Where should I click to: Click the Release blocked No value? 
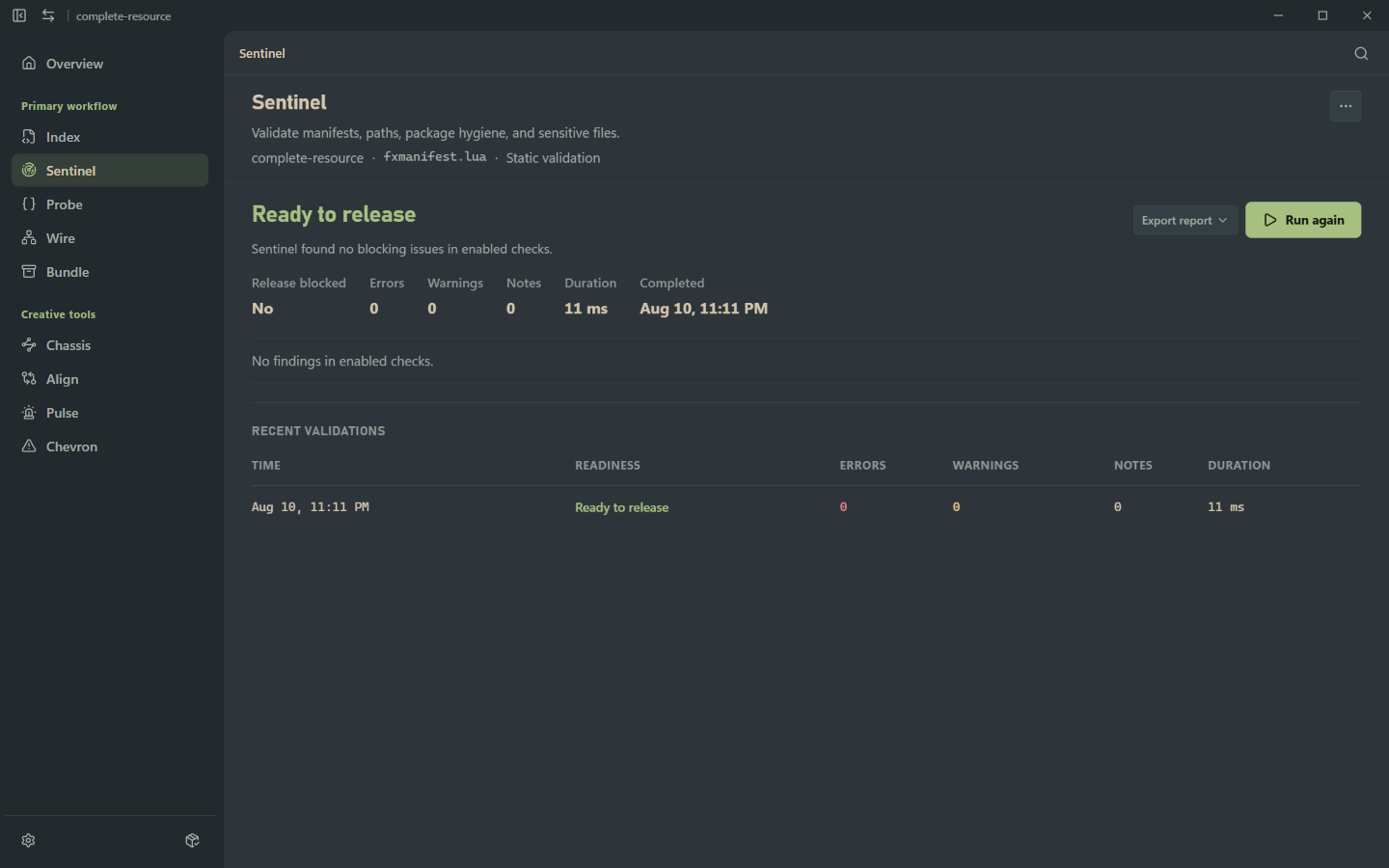[262, 309]
